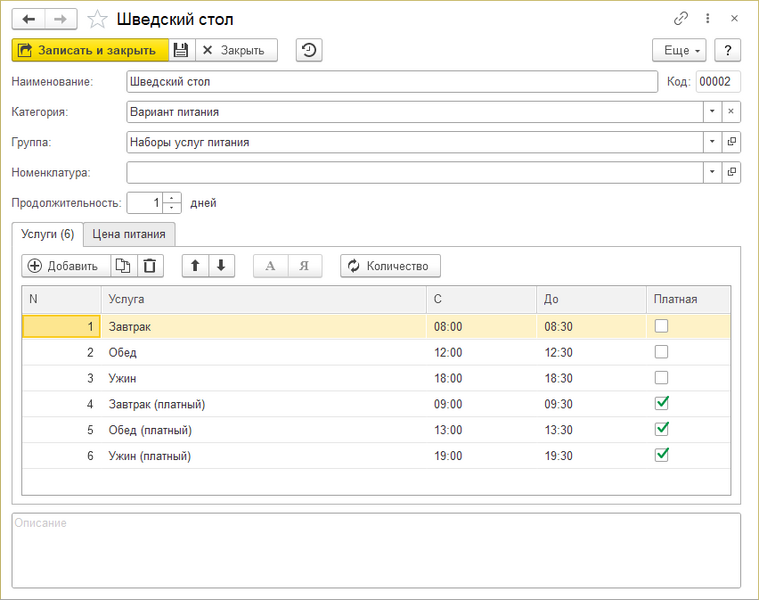Expand the Категория dropdown list

coord(712,112)
